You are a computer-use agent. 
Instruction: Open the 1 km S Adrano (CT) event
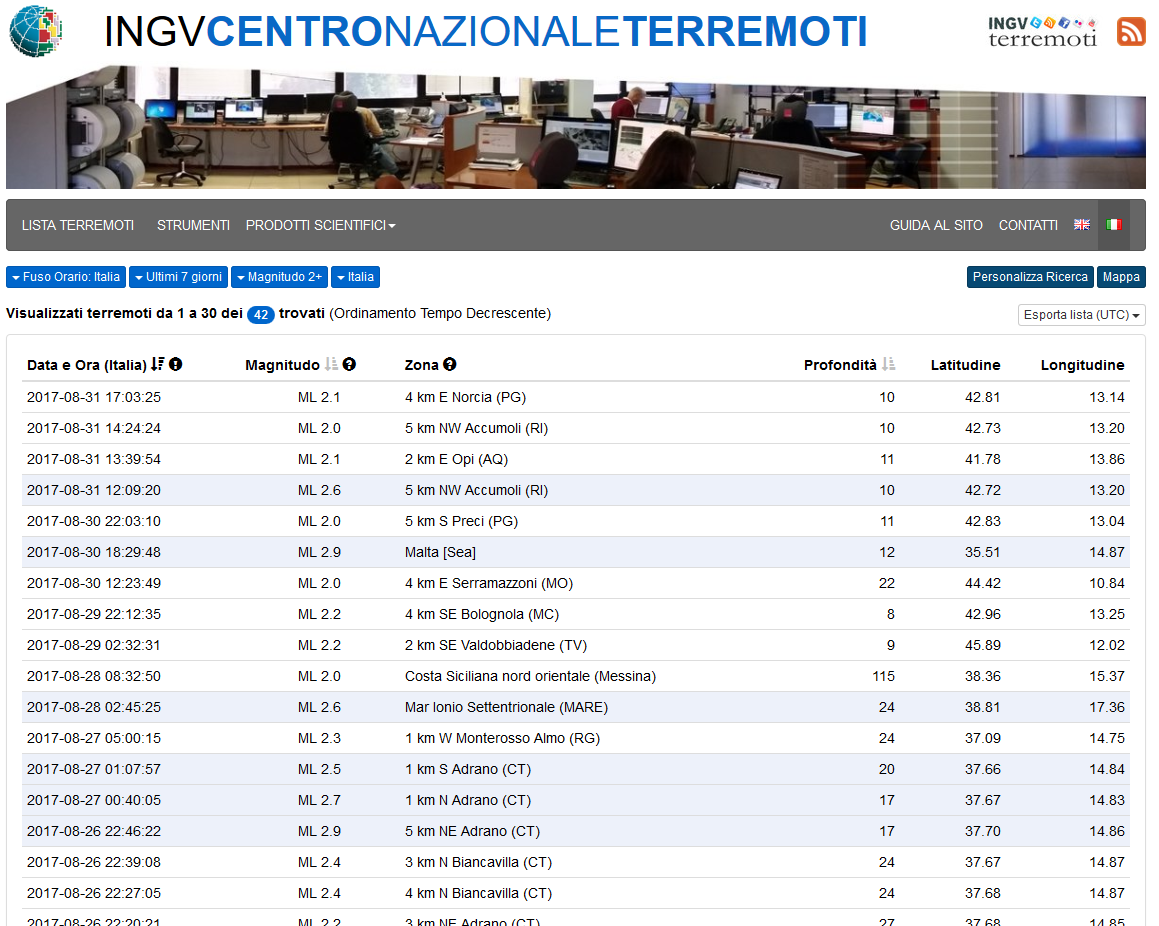click(x=468, y=769)
